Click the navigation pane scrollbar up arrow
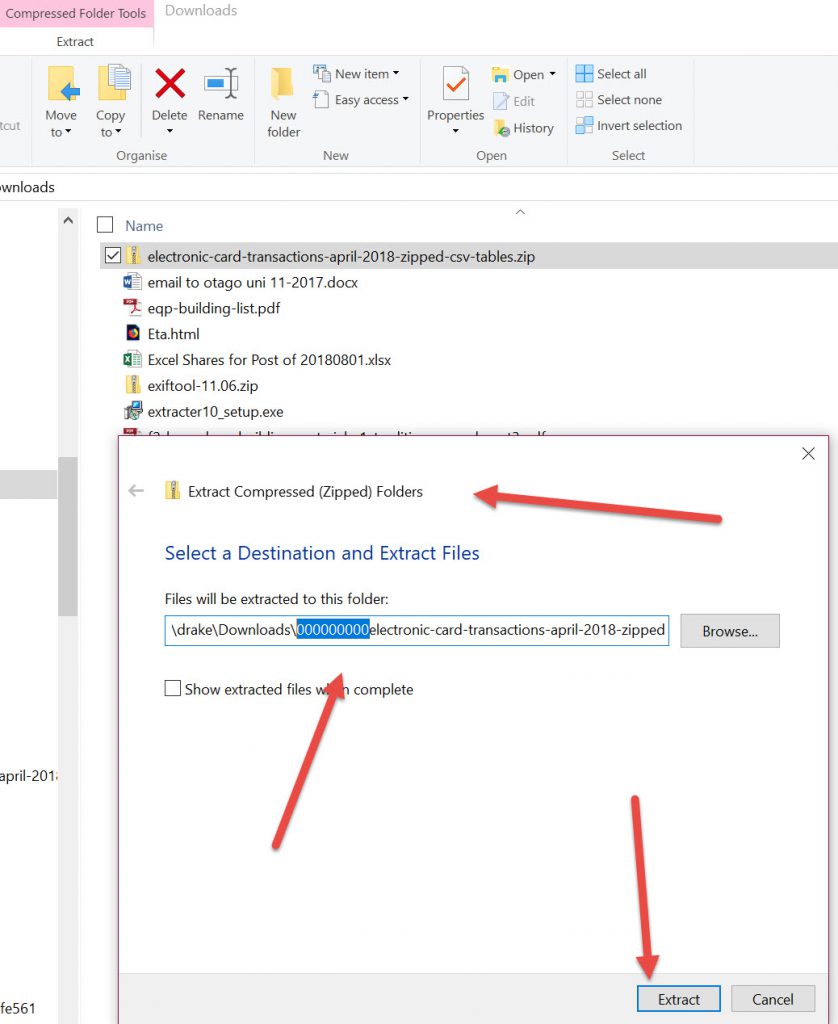838x1024 pixels. coord(68,220)
